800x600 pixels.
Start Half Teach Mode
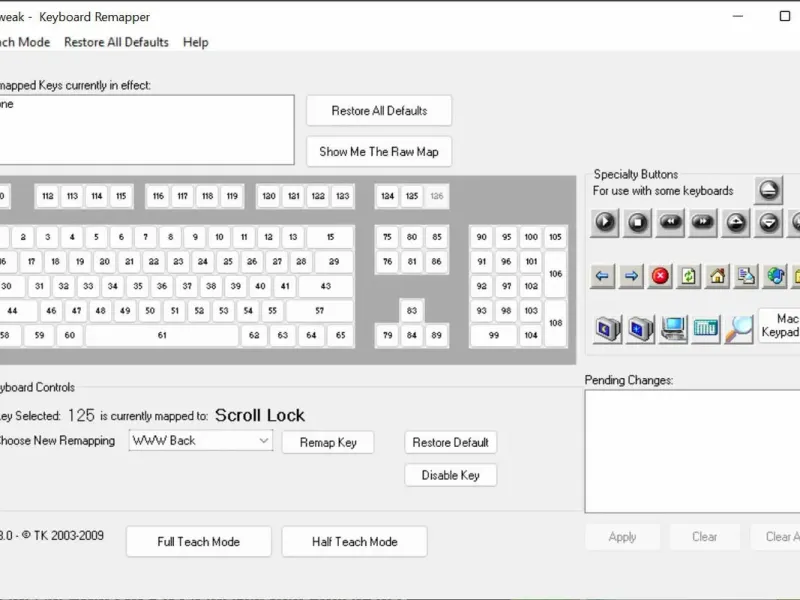(x=355, y=542)
